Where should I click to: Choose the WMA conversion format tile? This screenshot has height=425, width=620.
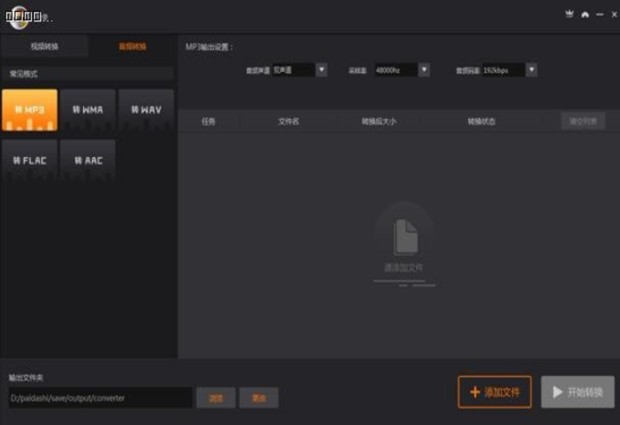click(x=87, y=110)
